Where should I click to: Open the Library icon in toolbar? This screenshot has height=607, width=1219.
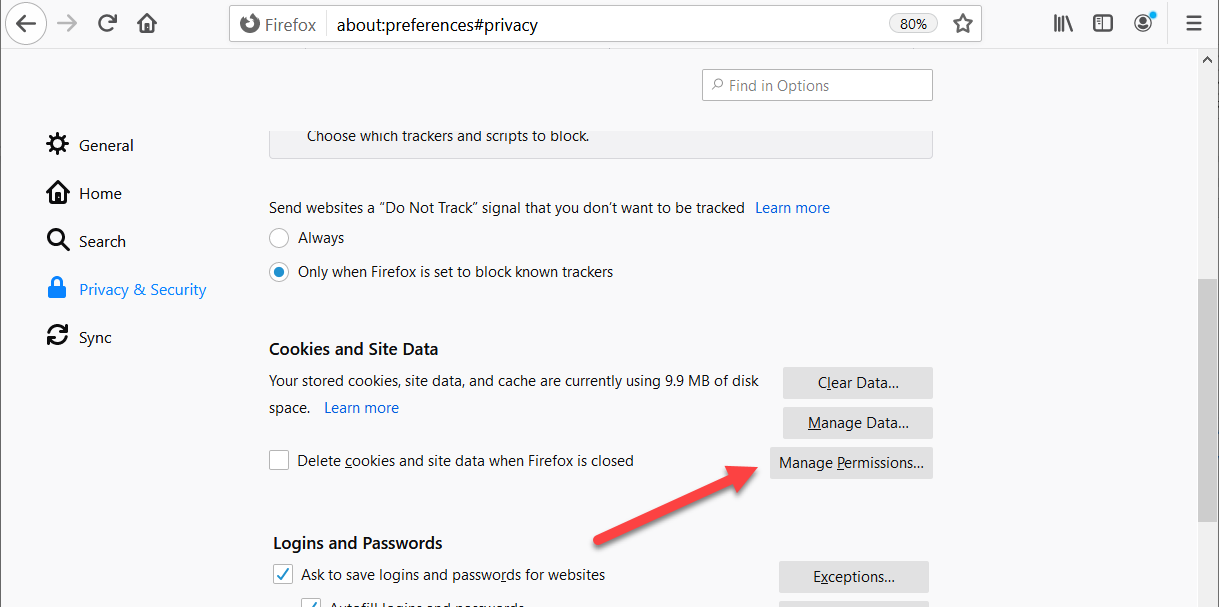coord(1063,24)
